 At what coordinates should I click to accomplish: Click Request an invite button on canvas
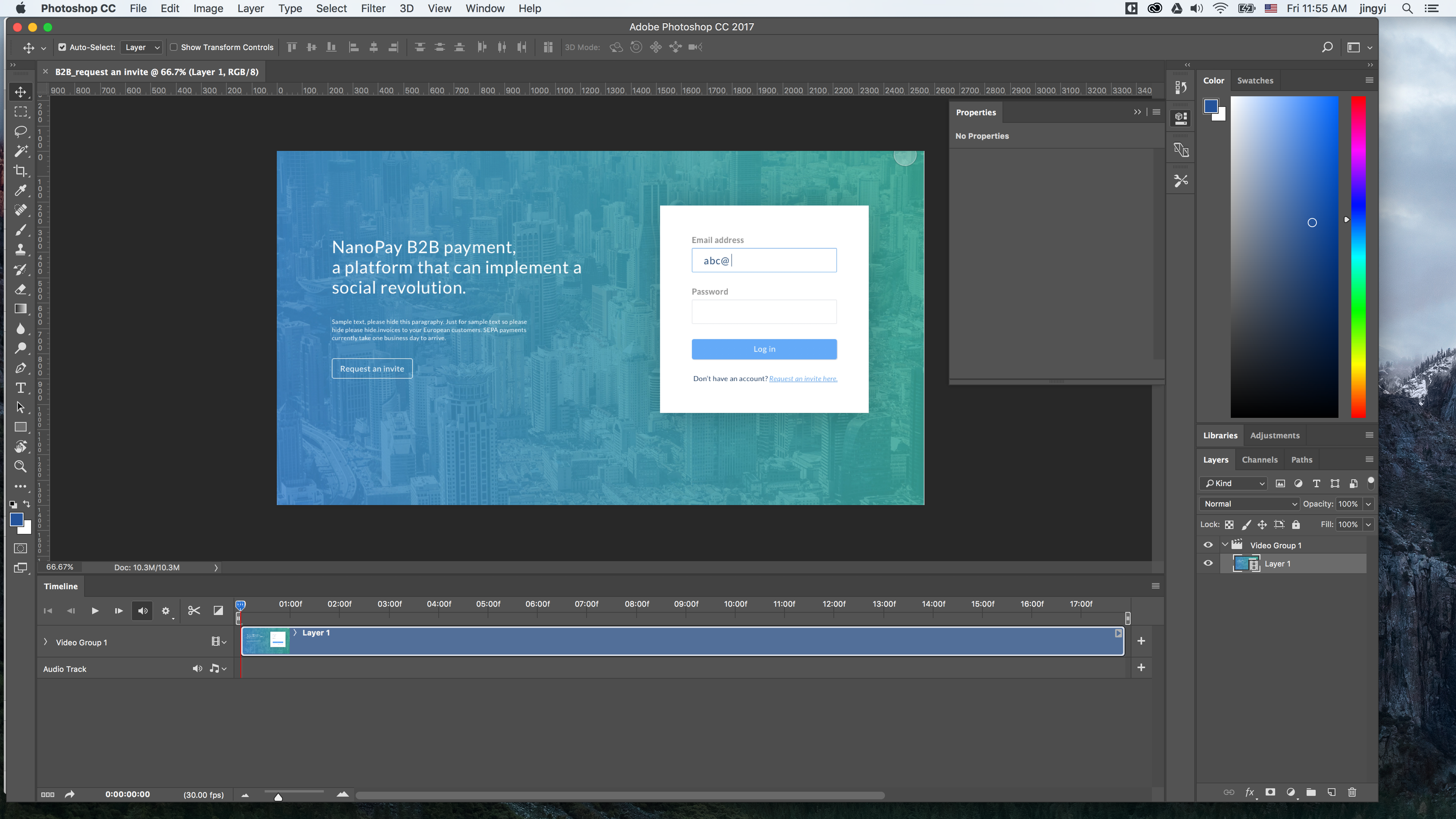pos(372,369)
